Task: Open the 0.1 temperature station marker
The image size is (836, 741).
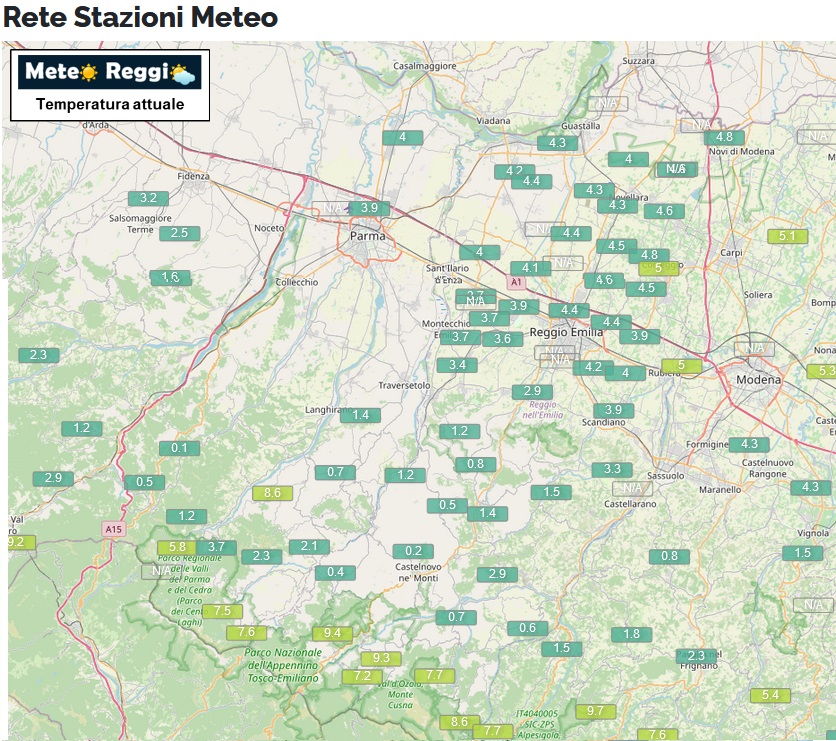Action: tap(179, 448)
